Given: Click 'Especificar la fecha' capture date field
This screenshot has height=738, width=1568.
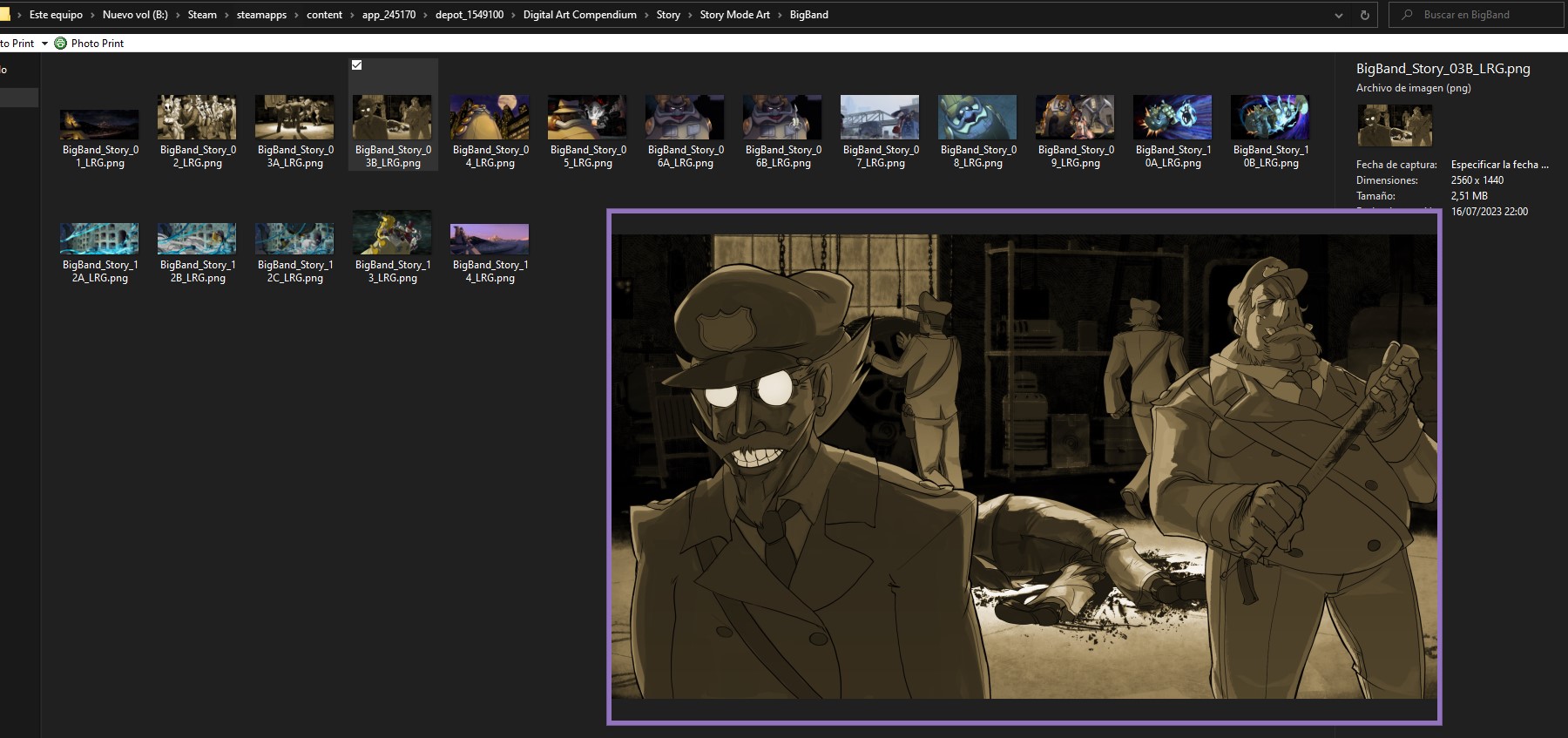Looking at the screenshot, I should [1500, 165].
